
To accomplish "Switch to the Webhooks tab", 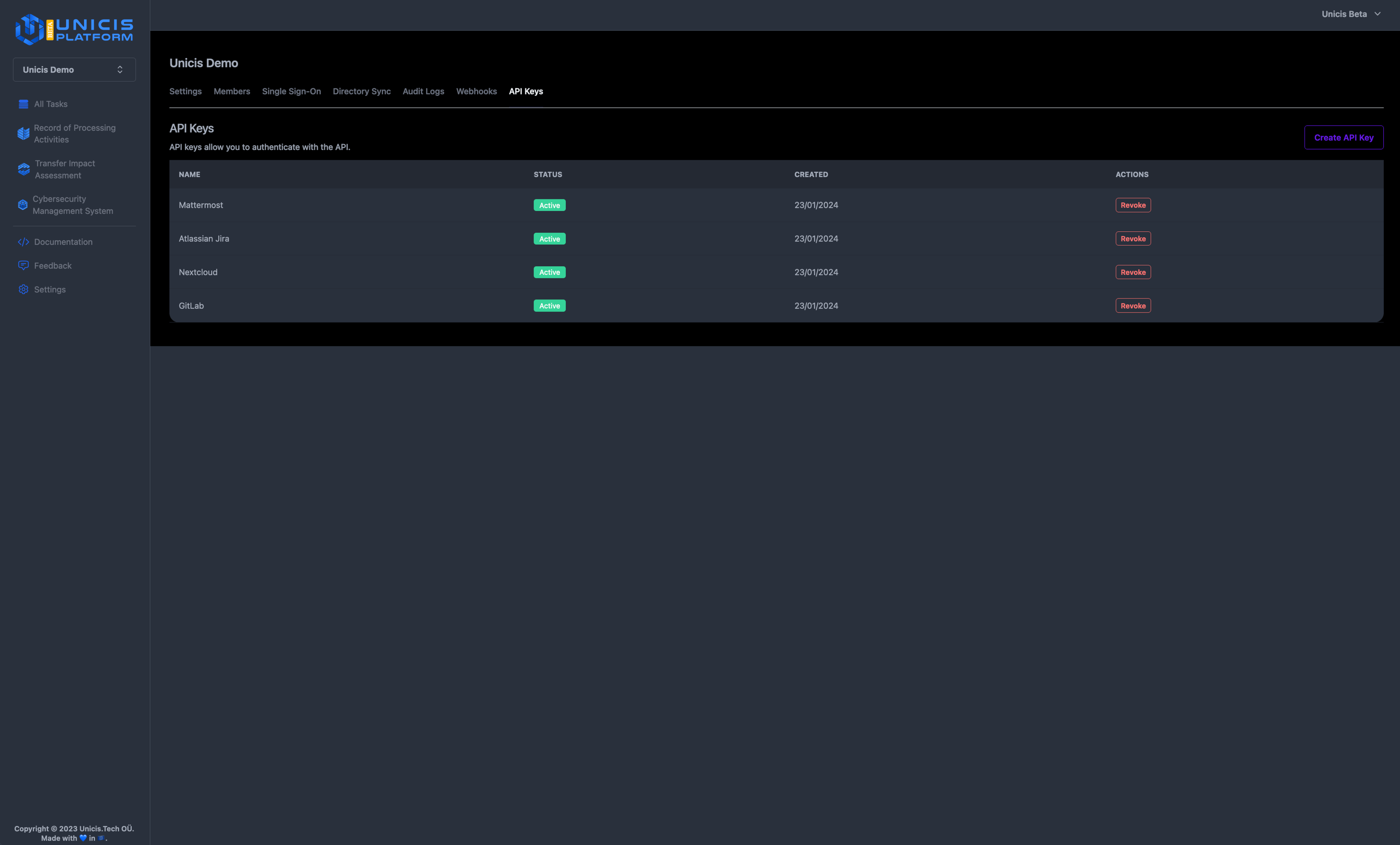I will (x=476, y=91).
